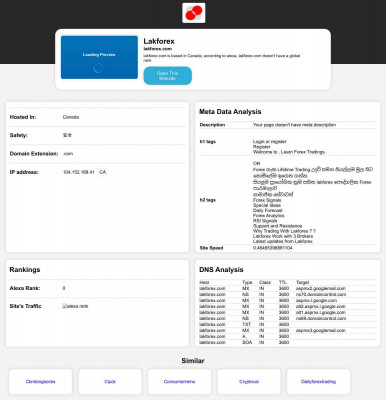
Task: Select the 'Special Ideas' h2 tag
Action: [x=267, y=205]
